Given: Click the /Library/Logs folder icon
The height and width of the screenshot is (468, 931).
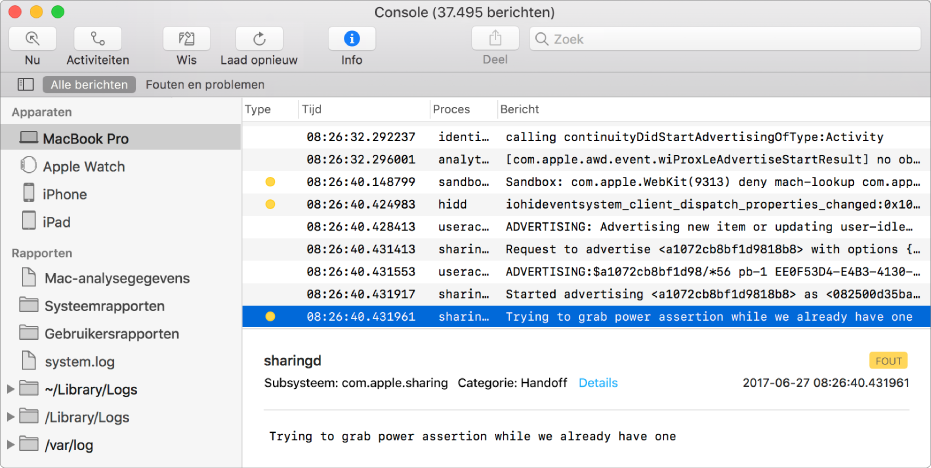Looking at the screenshot, I should pyautogui.click(x=28, y=416).
